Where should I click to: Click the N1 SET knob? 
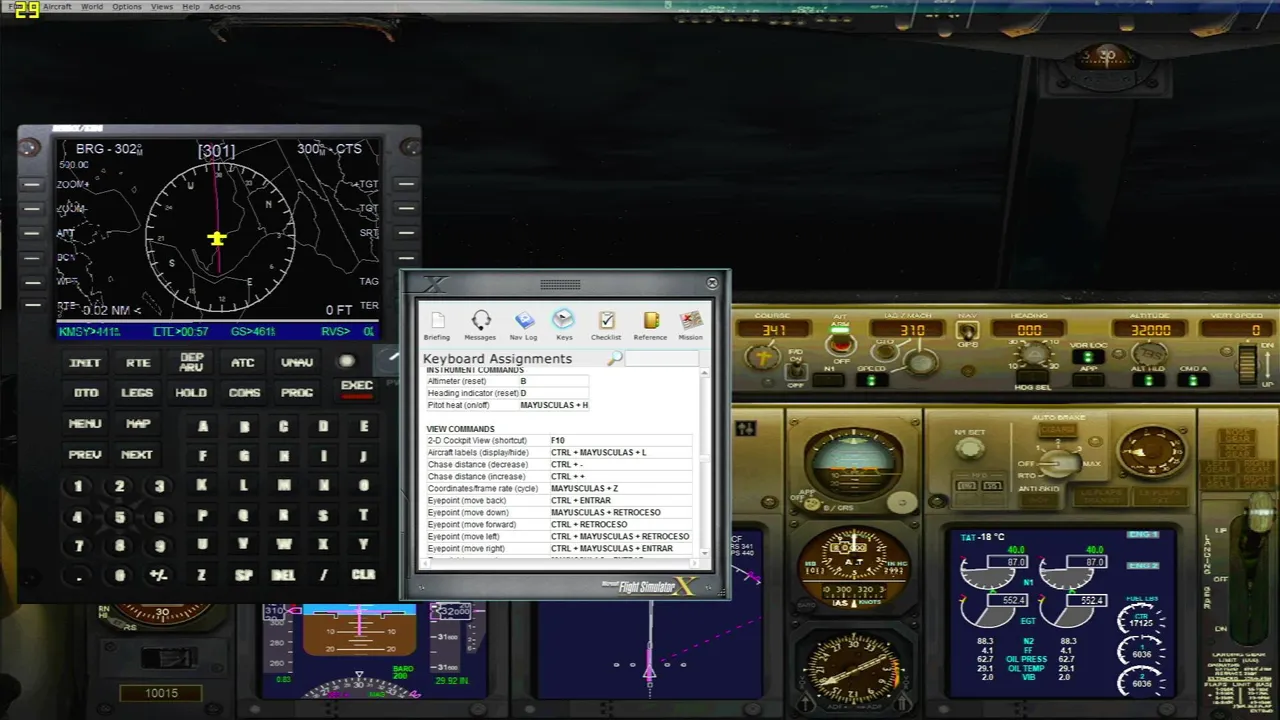click(968, 450)
